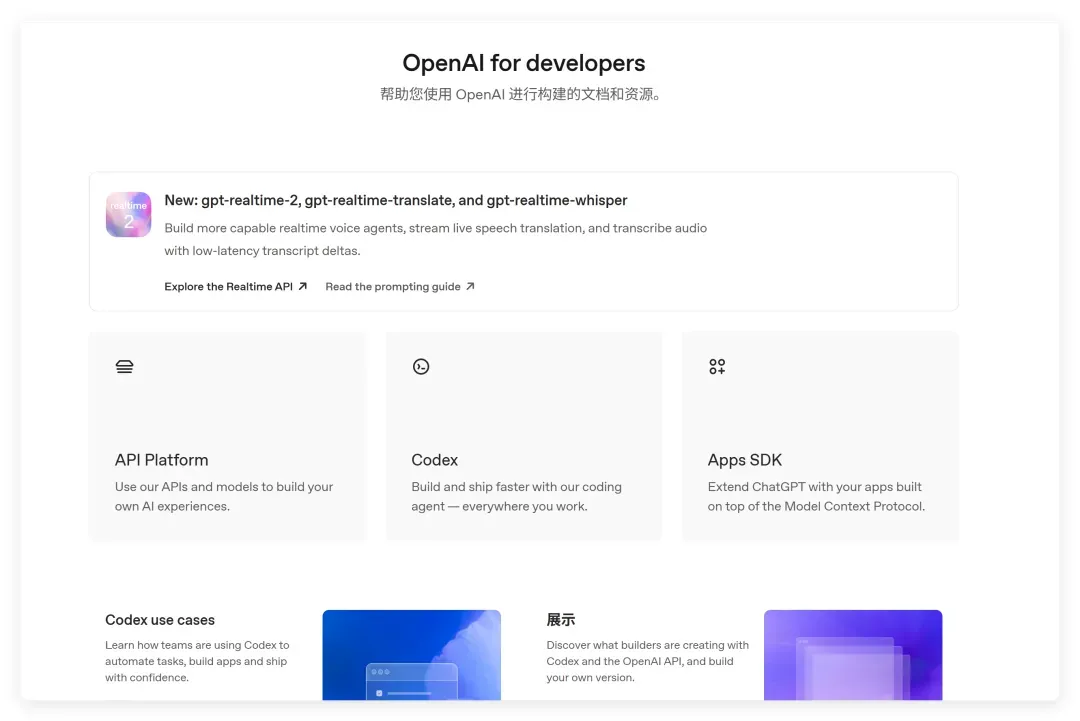1080x721 pixels.
Task: Open the Codex card title
Action: [x=435, y=460]
